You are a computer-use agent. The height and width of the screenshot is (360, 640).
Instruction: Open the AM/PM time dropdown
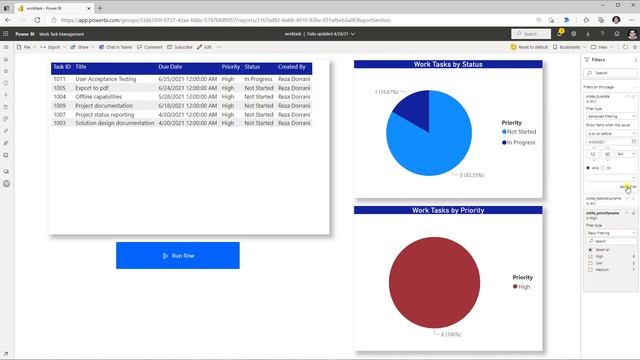click(x=626, y=154)
